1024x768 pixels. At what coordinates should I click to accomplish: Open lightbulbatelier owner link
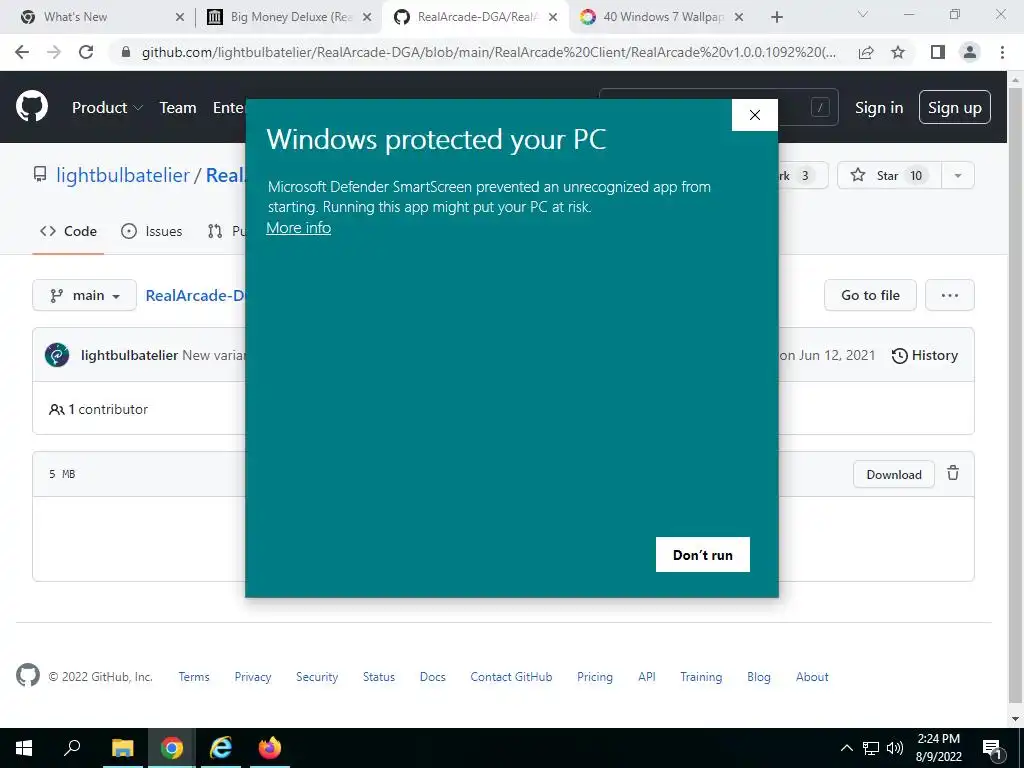click(x=123, y=175)
